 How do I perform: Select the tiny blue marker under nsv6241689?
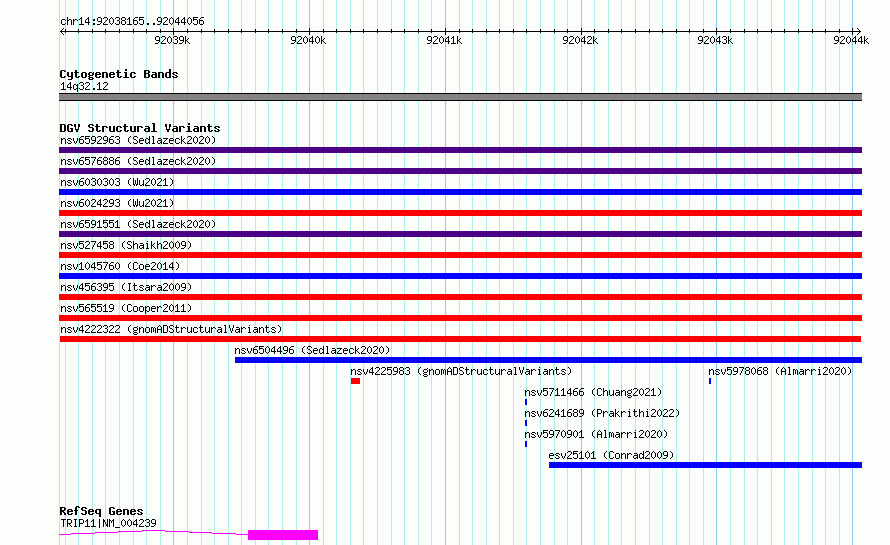click(526, 423)
